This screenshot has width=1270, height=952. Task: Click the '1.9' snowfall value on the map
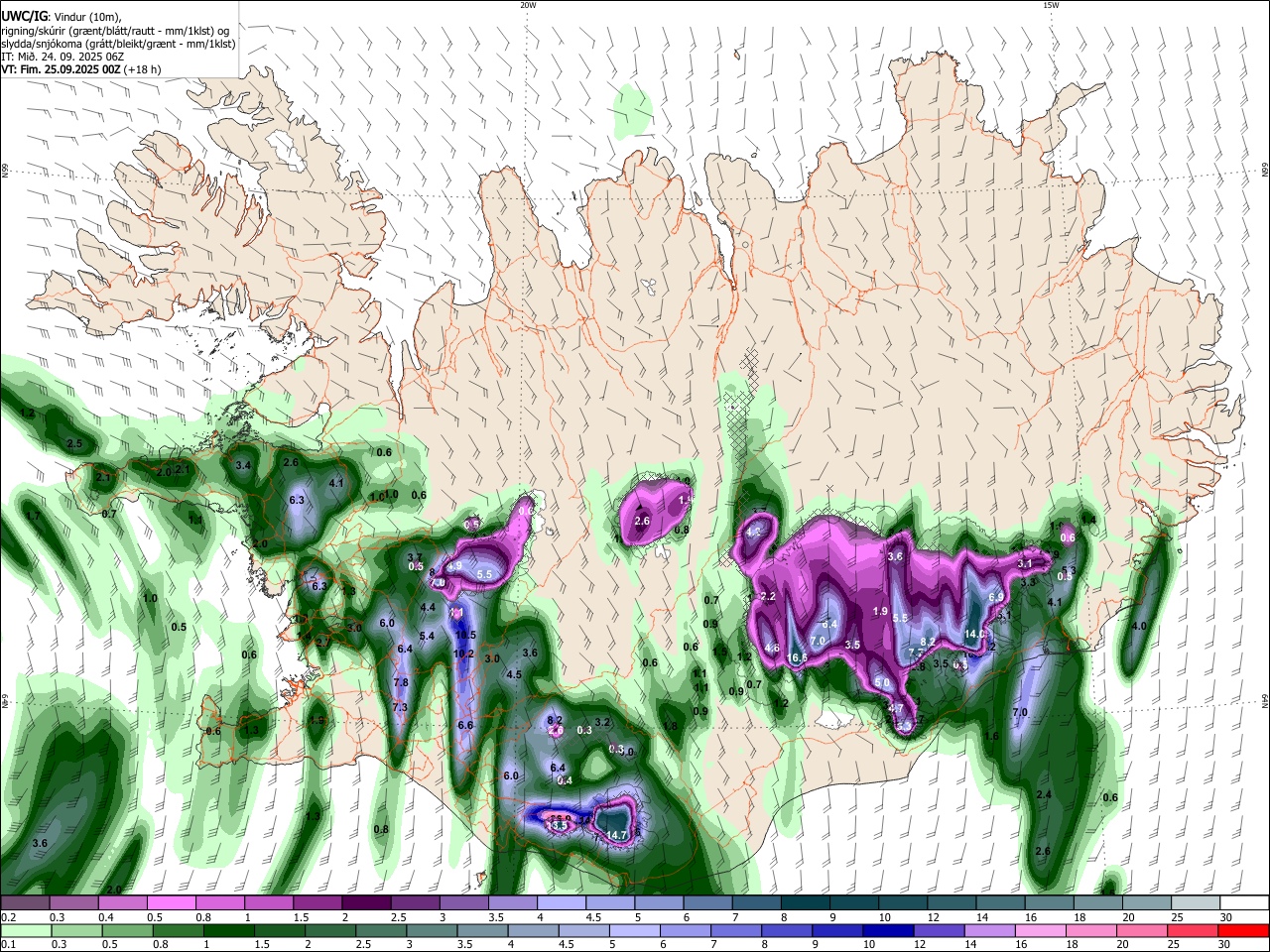(880, 611)
